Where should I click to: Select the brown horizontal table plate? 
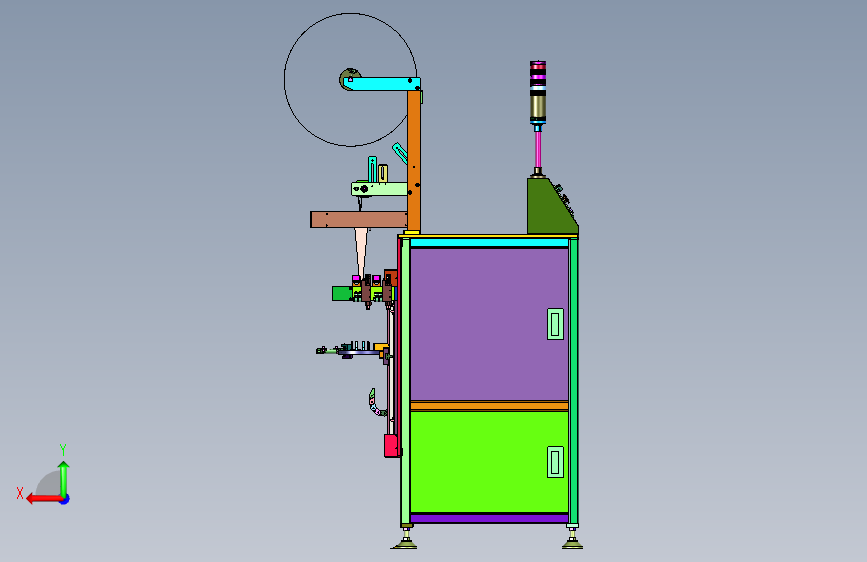tap(359, 220)
